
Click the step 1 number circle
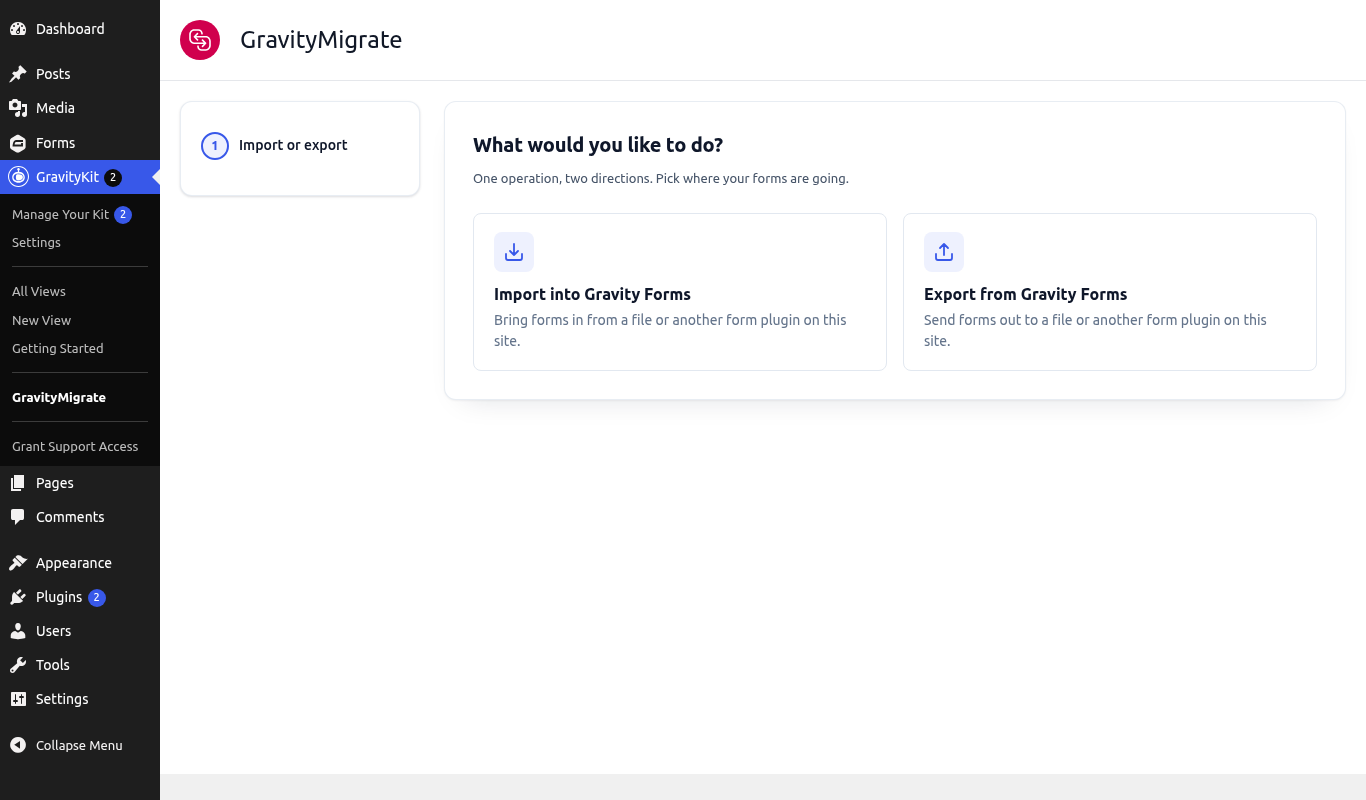click(x=215, y=146)
